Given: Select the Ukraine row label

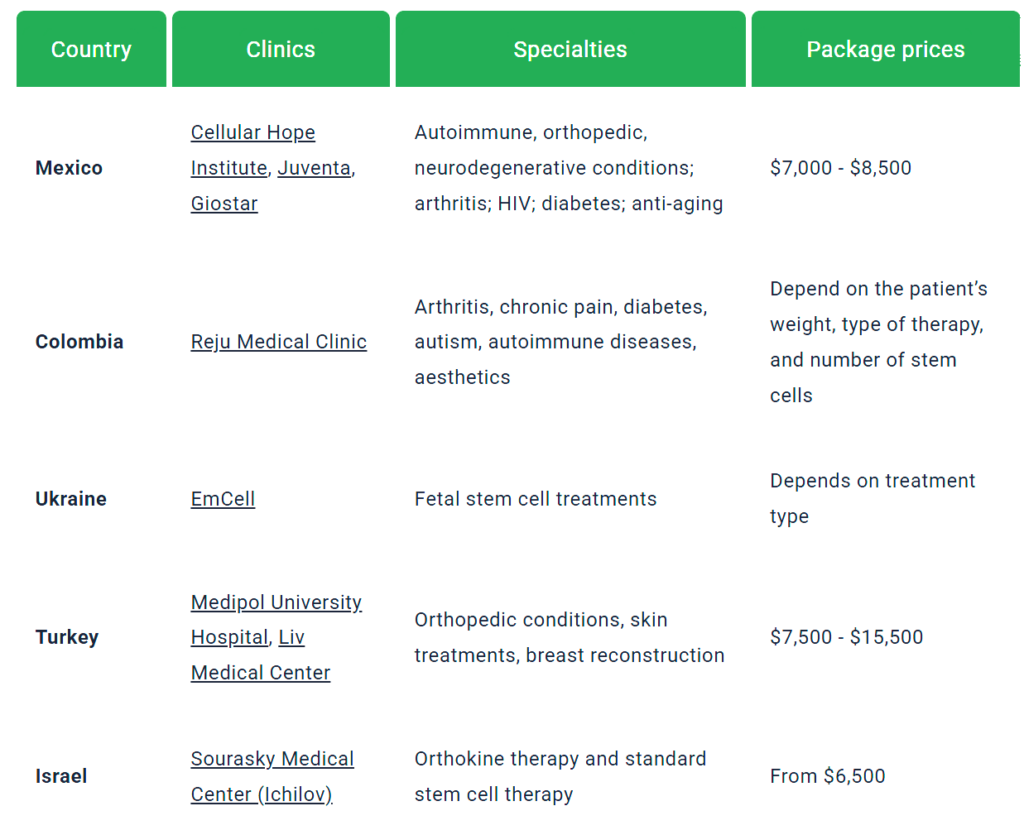Looking at the screenshot, I should pos(71,499).
